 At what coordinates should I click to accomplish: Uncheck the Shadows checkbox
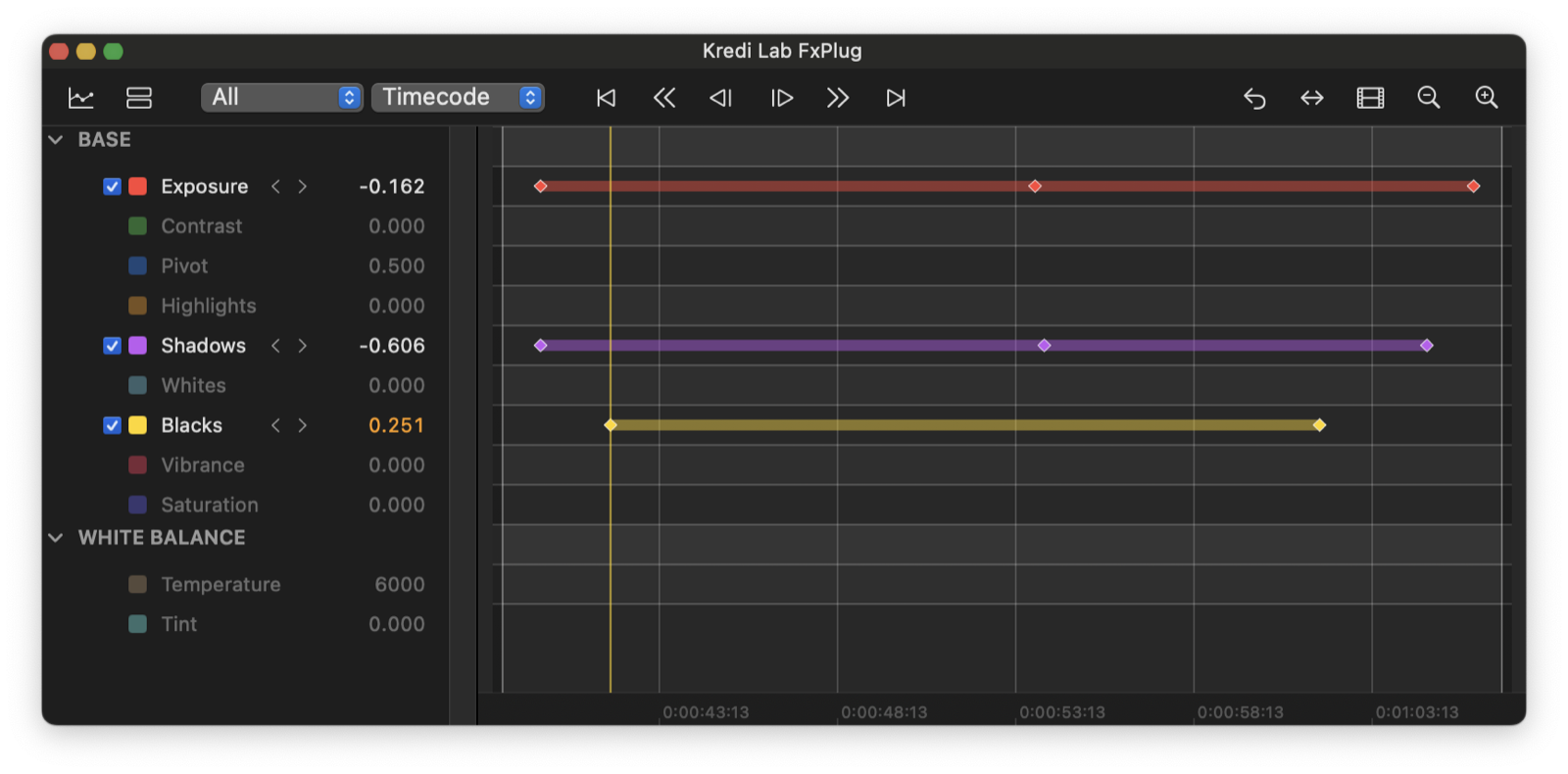pyautogui.click(x=112, y=346)
